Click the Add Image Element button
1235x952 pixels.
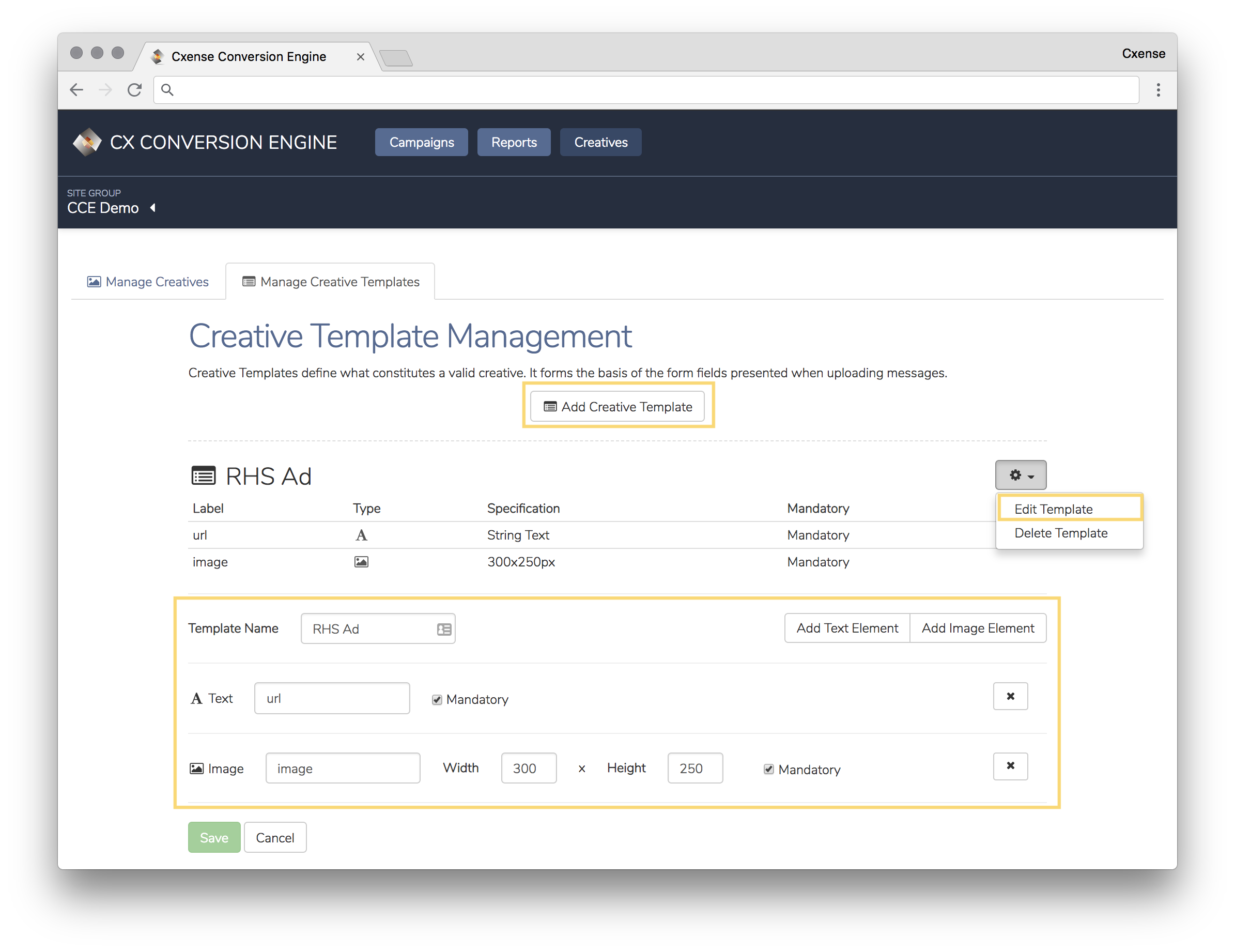(x=978, y=628)
